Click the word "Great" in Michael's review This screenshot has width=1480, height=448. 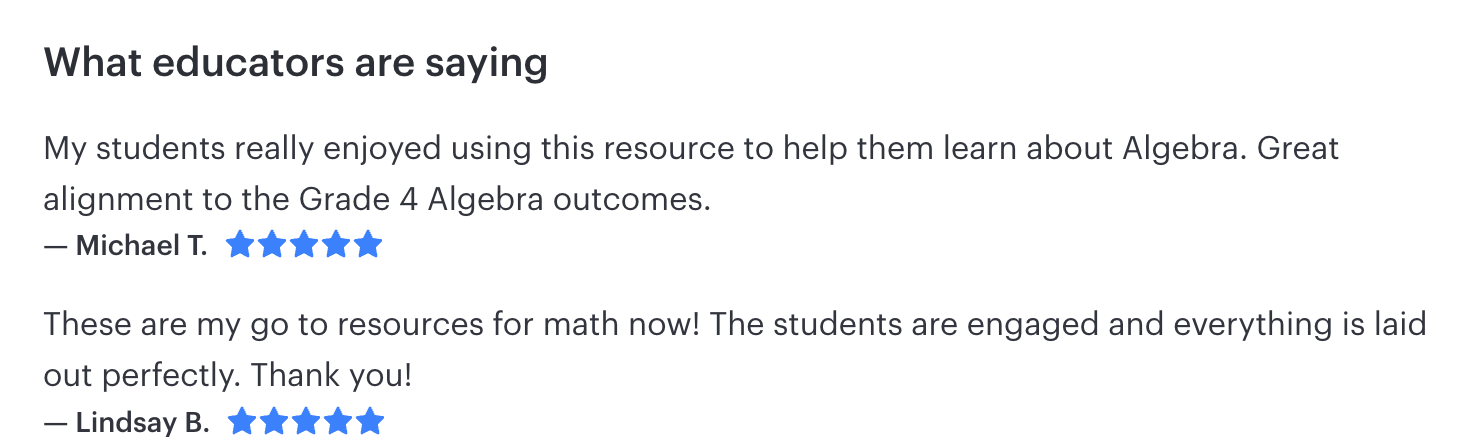(1297, 149)
